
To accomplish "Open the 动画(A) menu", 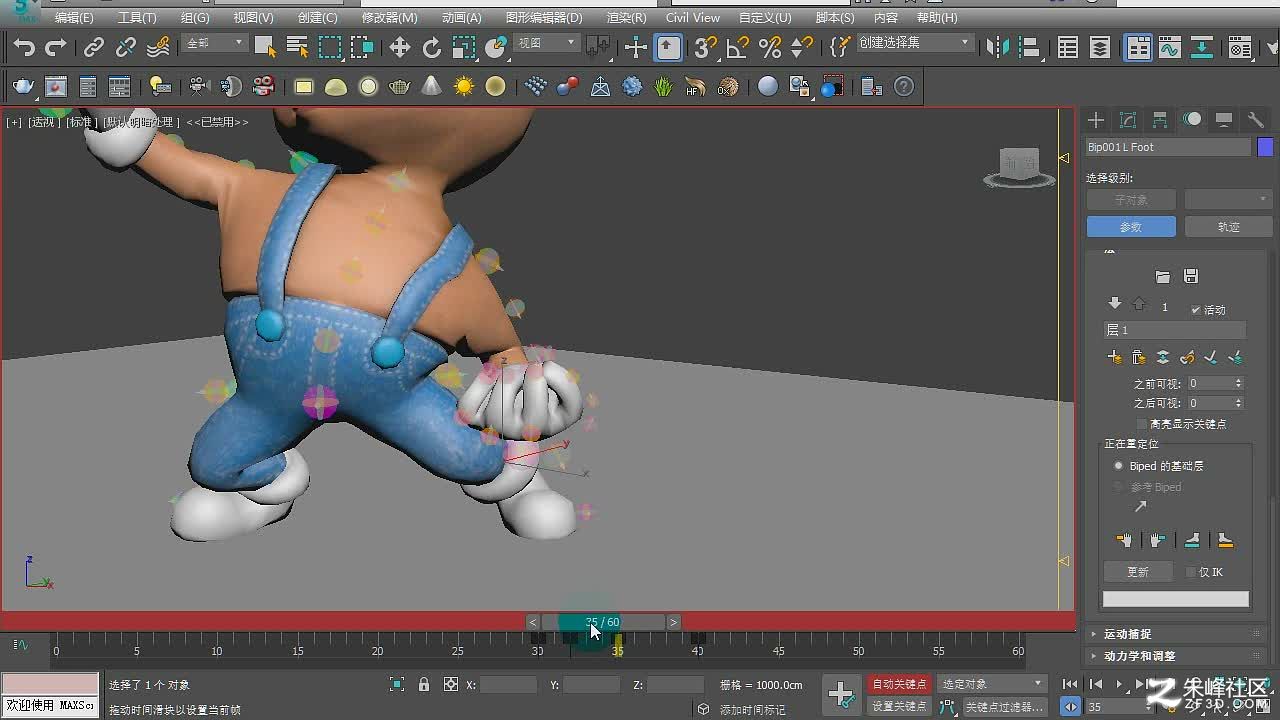I will [461, 17].
